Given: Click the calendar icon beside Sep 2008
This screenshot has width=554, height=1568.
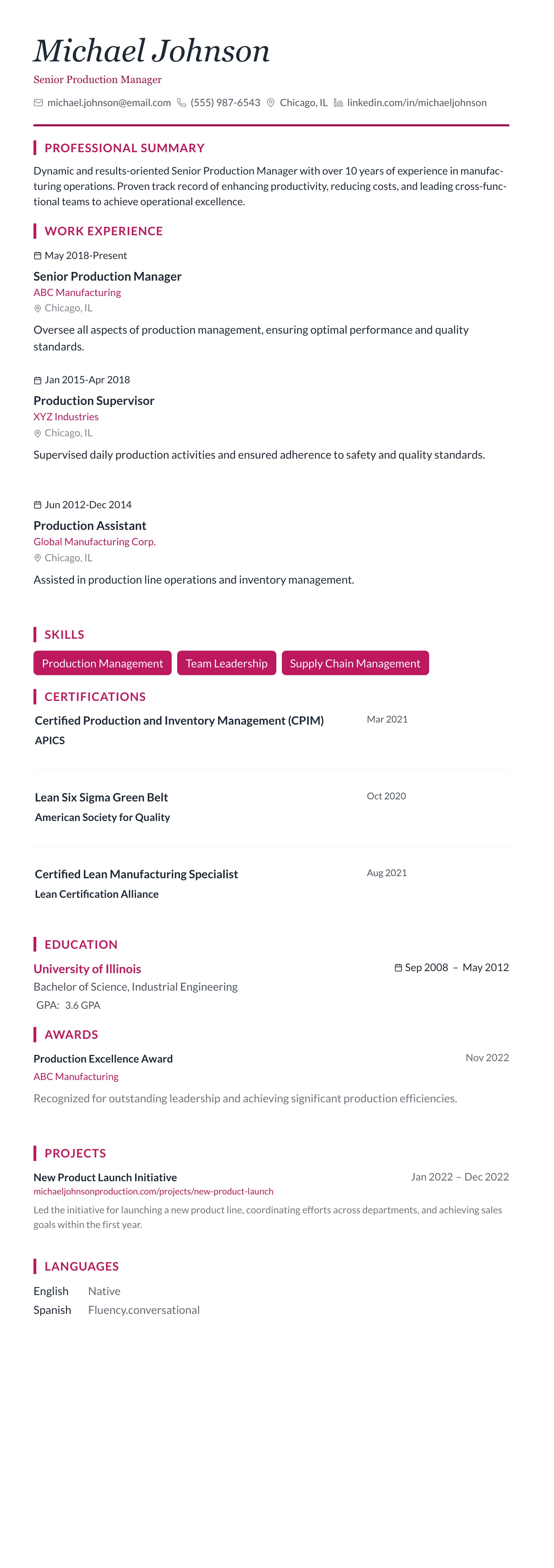Looking at the screenshot, I should click(398, 968).
